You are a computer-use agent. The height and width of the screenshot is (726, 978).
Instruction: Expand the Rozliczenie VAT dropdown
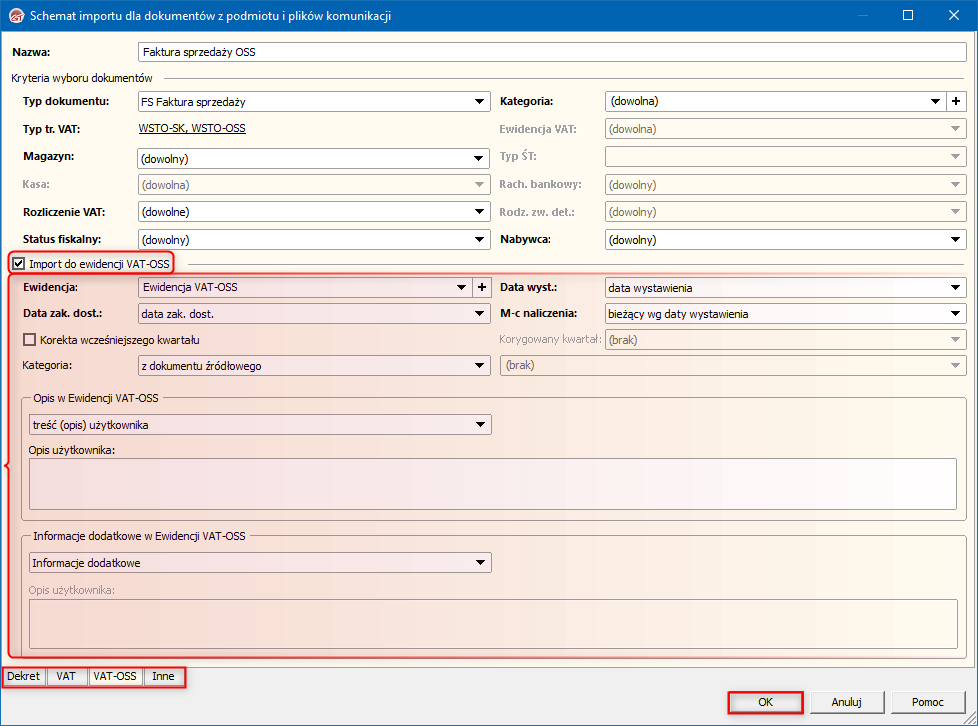479,212
